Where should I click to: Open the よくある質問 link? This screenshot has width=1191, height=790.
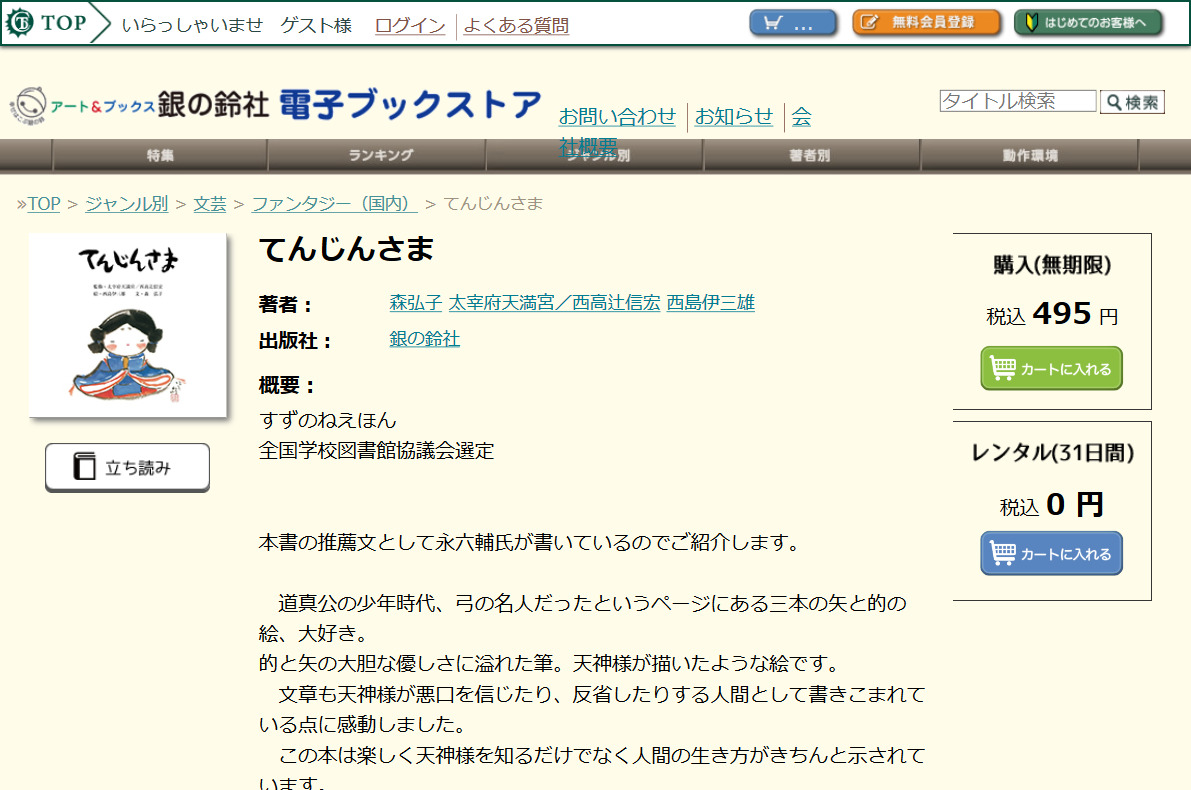[x=516, y=26]
